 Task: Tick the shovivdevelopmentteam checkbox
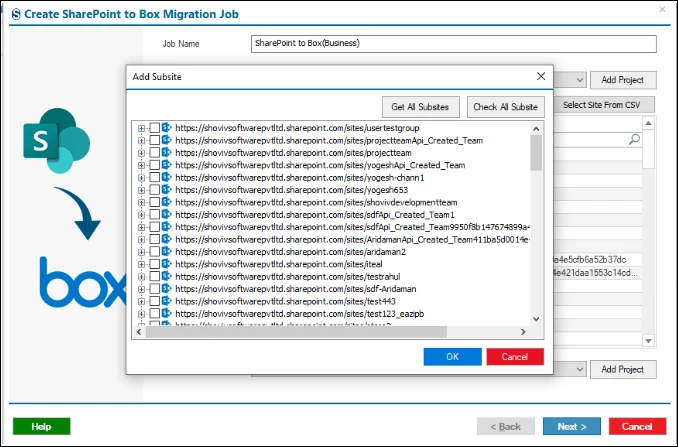(x=154, y=202)
